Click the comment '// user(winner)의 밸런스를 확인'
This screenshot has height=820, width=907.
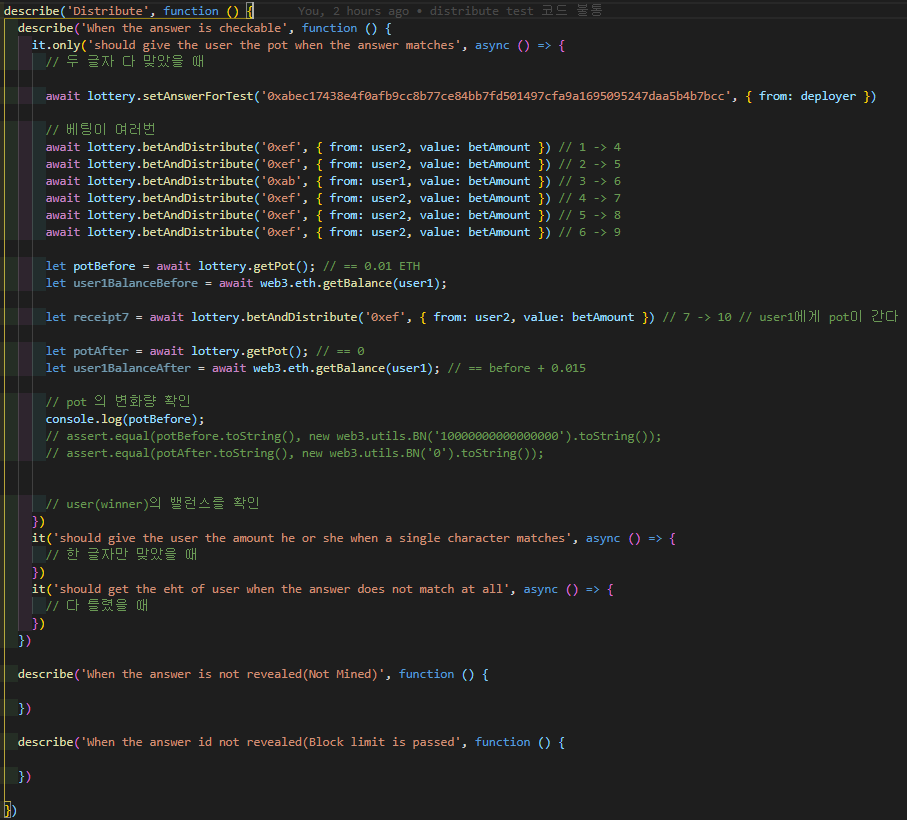[153, 503]
